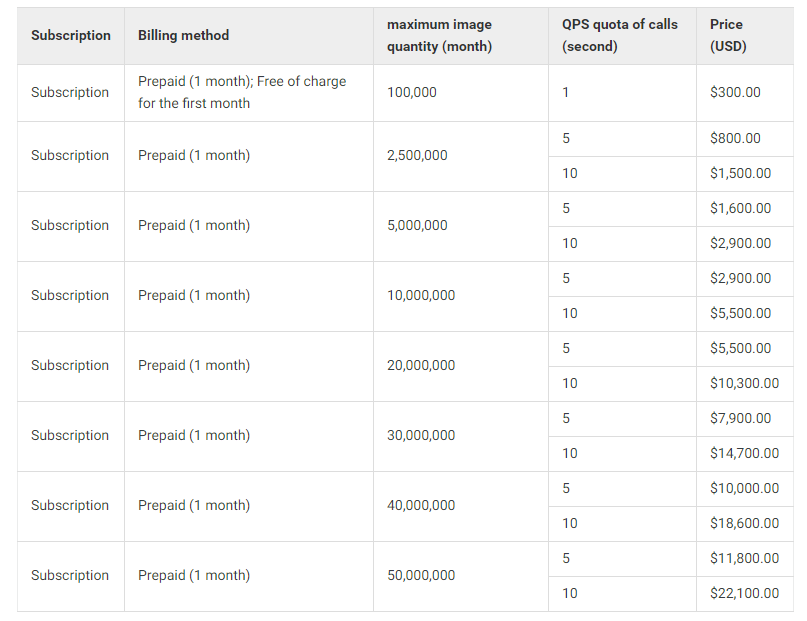Image resolution: width=807 pixels, height=621 pixels.
Task: Select the maximum image quantity header
Action: (439, 35)
